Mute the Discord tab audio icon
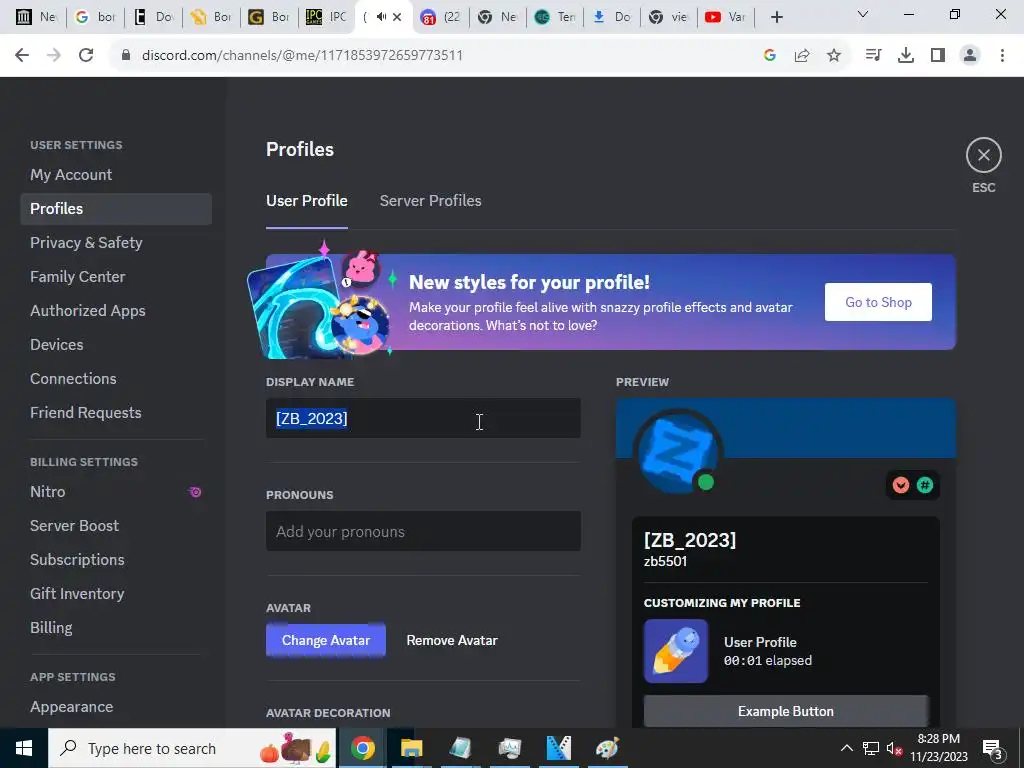This screenshot has height=768, width=1024. (x=381, y=17)
